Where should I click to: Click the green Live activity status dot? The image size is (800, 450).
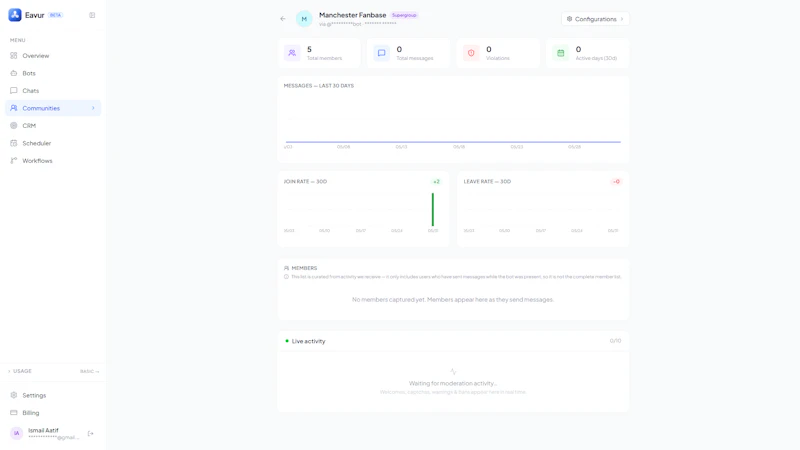[287, 341]
